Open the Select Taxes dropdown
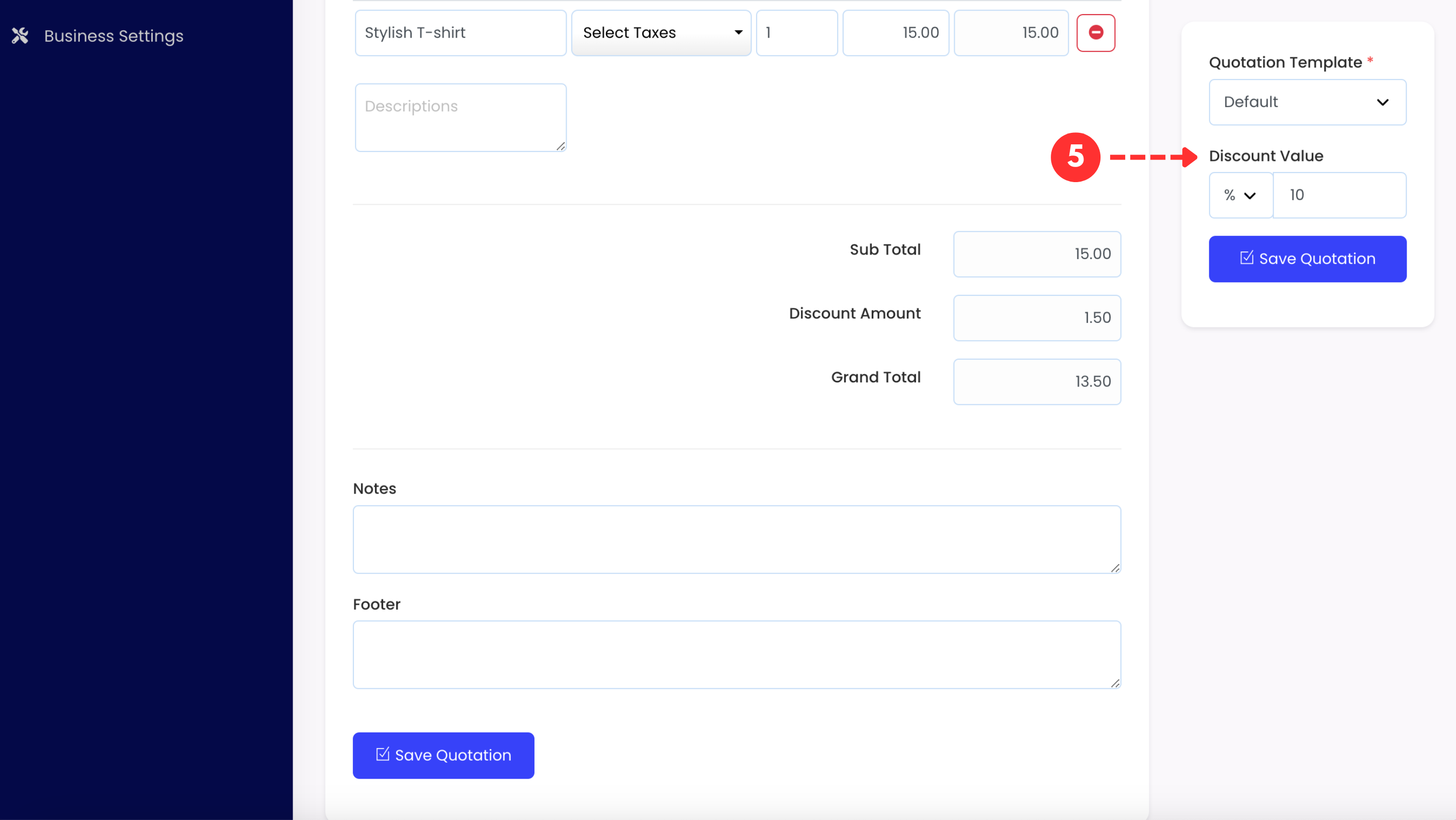 pos(661,33)
